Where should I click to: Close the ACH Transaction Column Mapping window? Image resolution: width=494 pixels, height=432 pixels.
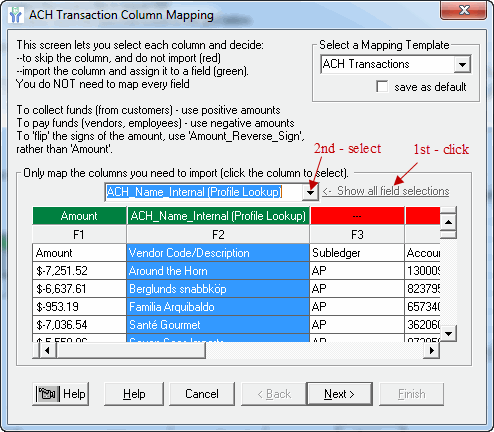point(464,10)
